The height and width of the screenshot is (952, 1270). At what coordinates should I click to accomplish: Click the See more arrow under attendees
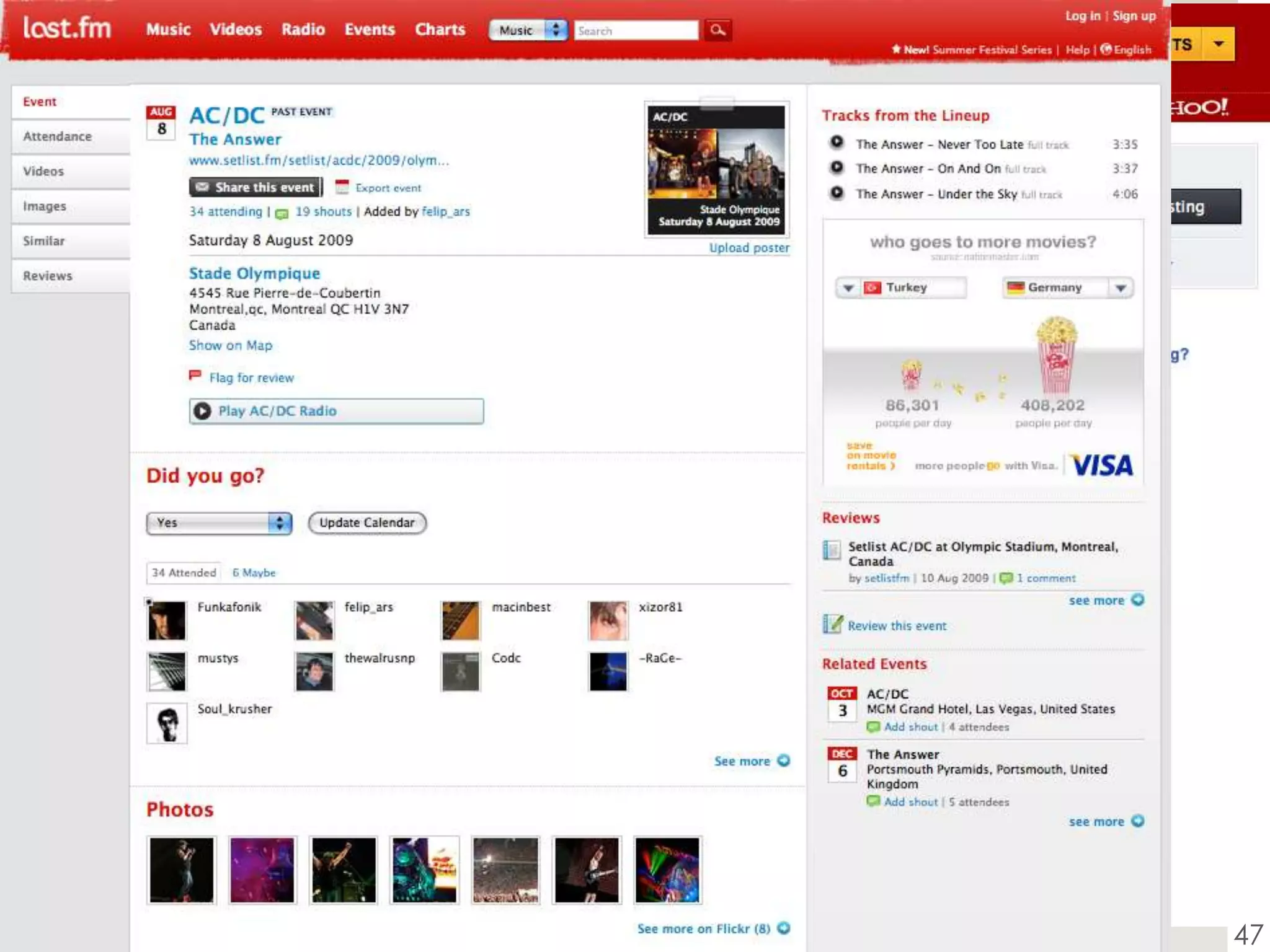784,760
